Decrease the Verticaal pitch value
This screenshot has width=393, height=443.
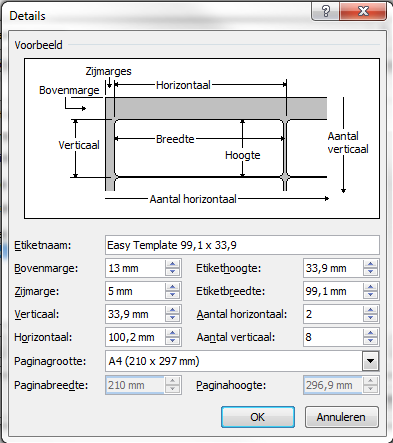pos(173,318)
